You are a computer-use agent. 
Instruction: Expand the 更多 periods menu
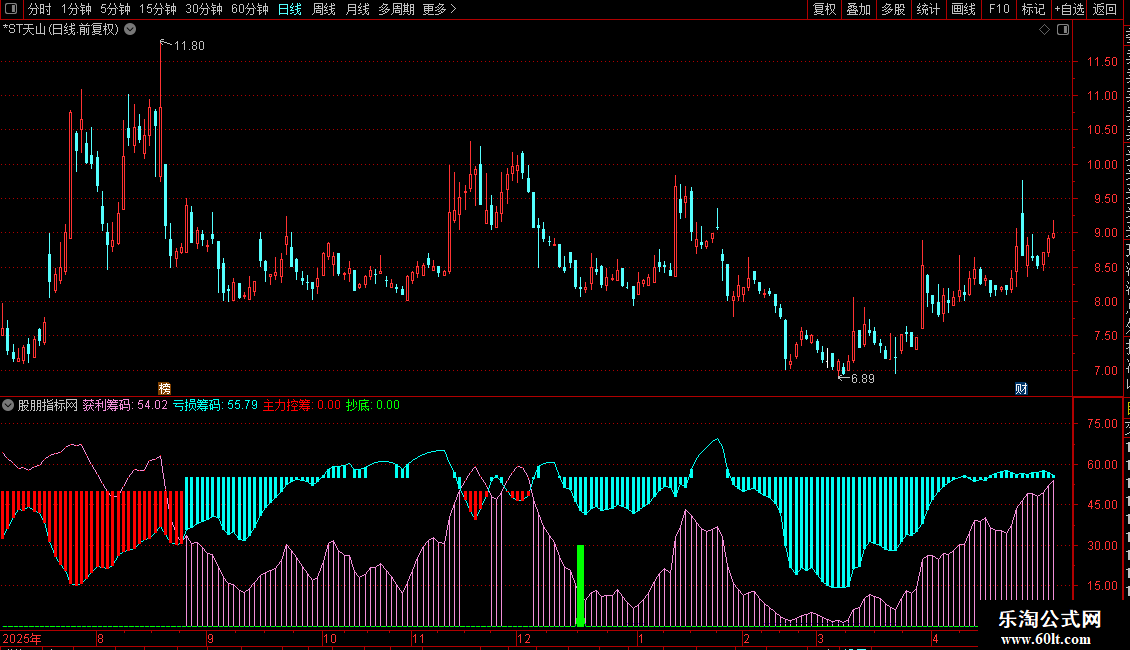439,9
